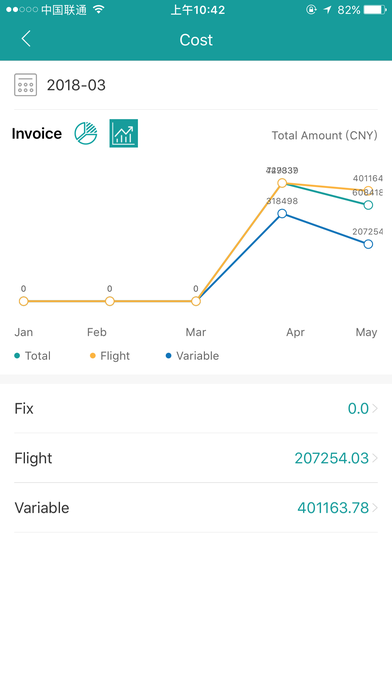Toggle the Variable series in legend
The height and width of the screenshot is (696, 392).
tap(192, 356)
